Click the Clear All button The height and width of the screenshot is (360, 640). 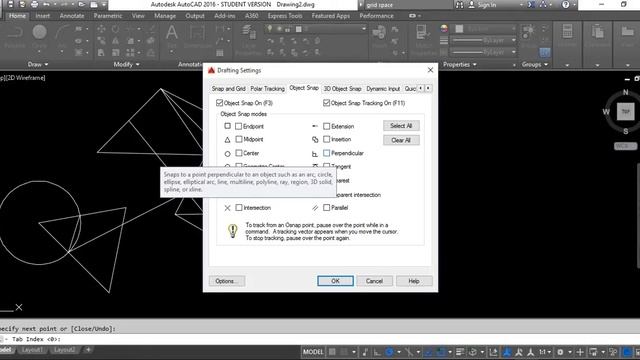pyautogui.click(x=401, y=140)
